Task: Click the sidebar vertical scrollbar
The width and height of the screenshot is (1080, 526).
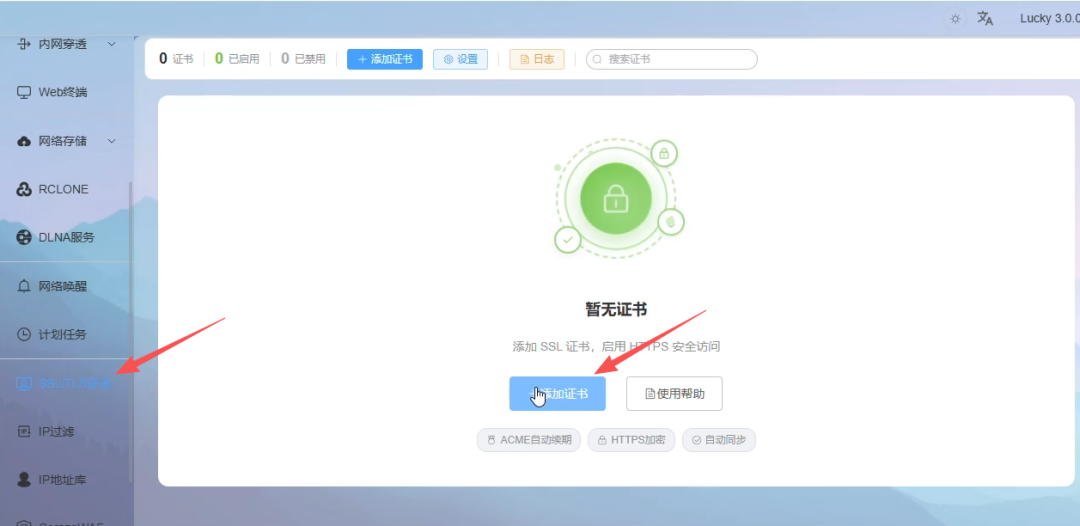Action: click(x=131, y=330)
